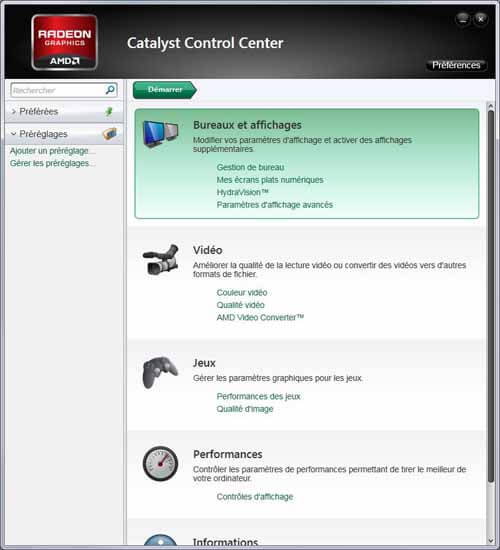Click the dual monitors icon
Image resolution: width=500 pixels, height=550 pixels.
(x=161, y=133)
